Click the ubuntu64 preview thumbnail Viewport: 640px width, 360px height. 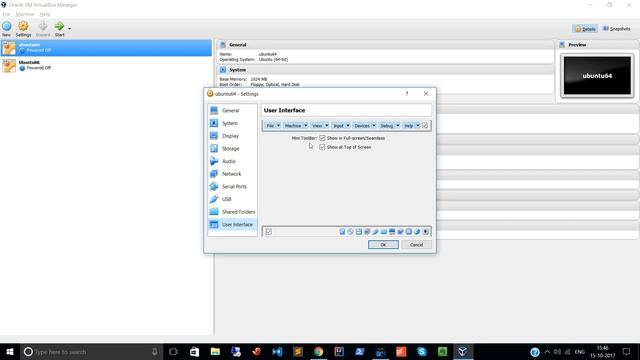(x=597, y=76)
